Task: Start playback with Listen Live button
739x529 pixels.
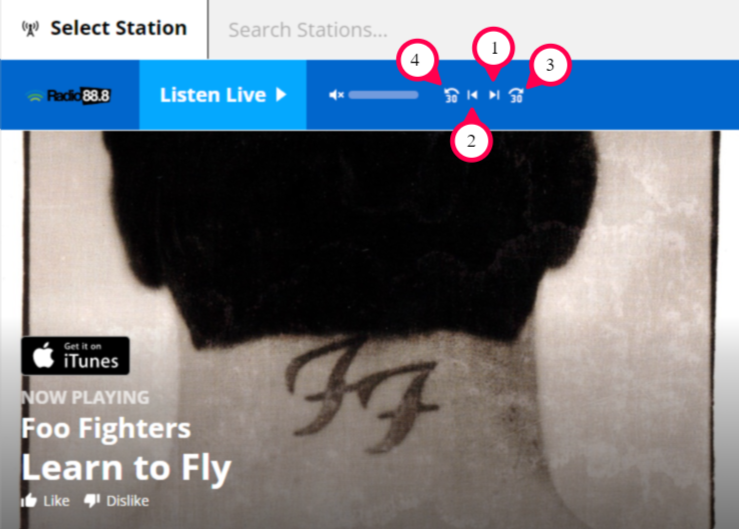Action: [223, 95]
